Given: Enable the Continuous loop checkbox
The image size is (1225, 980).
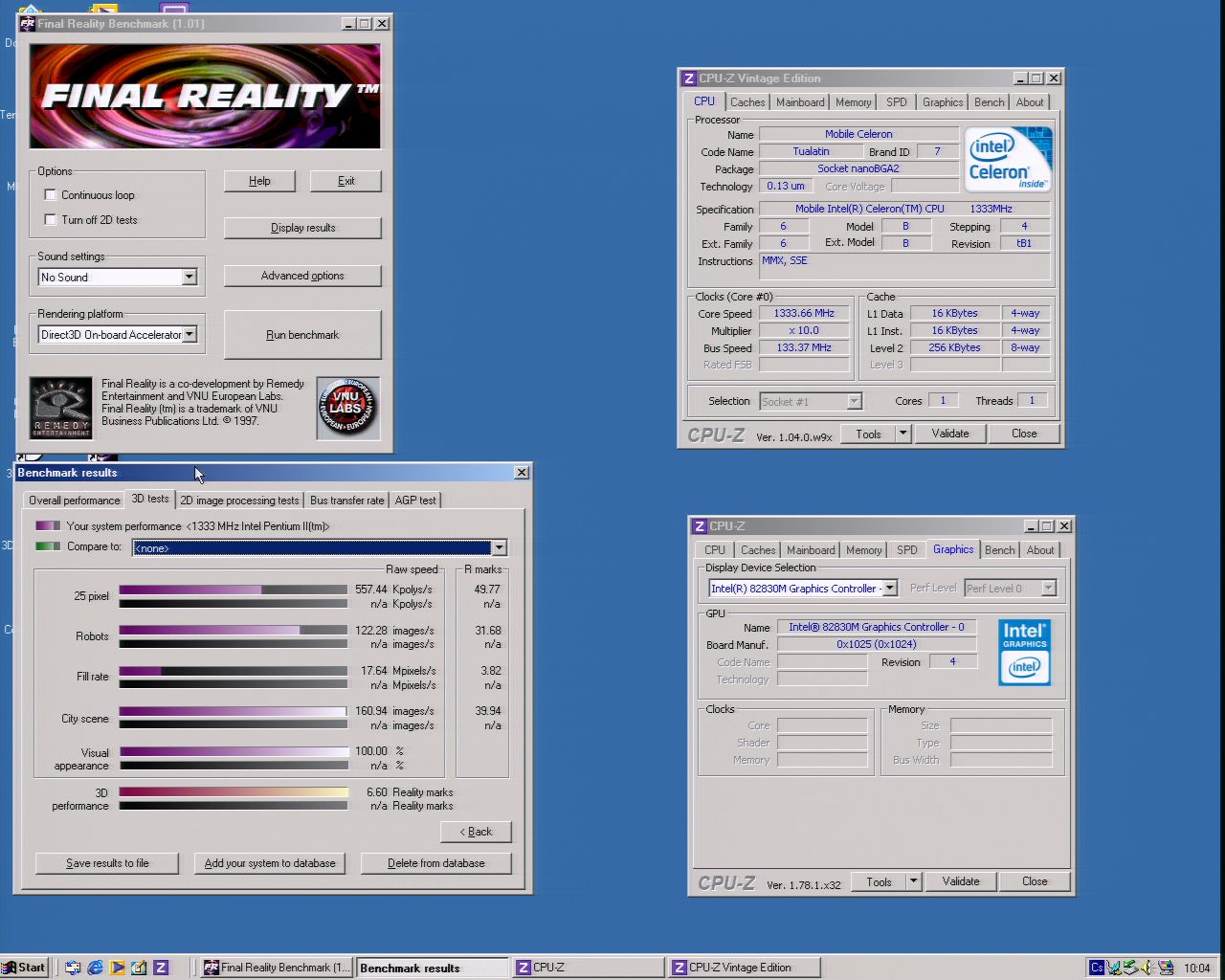Looking at the screenshot, I should (x=51, y=195).
